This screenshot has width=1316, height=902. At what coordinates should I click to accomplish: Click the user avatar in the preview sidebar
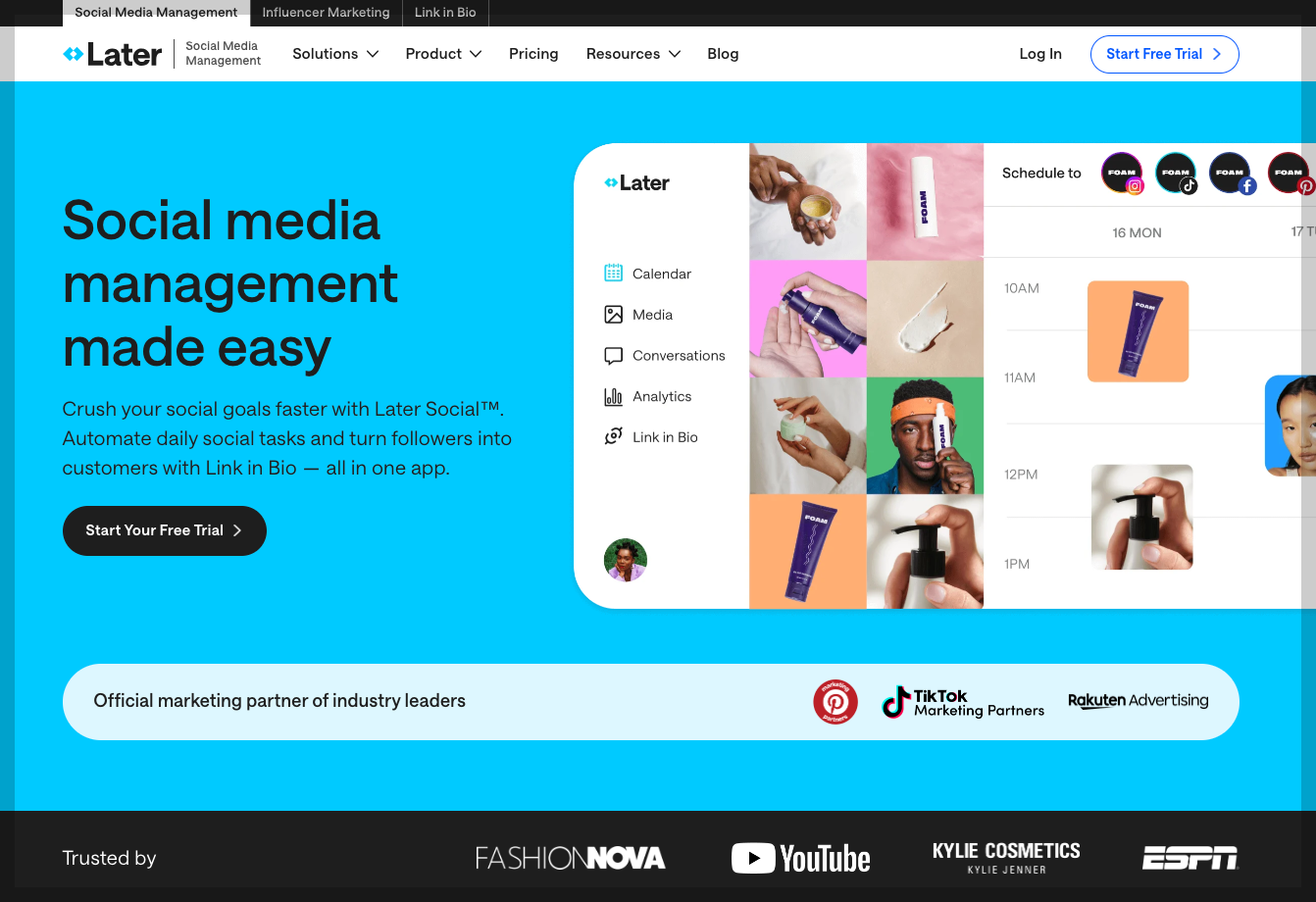(x=626, y=560)
